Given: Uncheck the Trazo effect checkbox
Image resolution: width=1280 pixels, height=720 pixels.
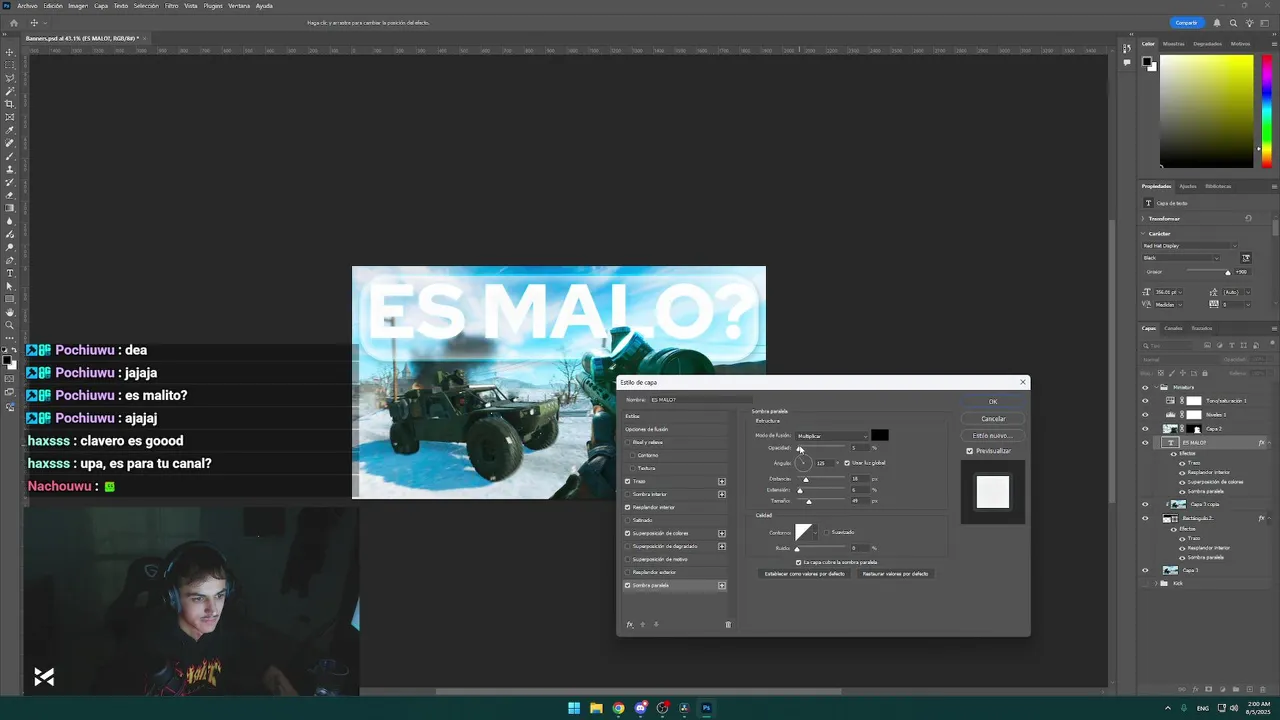Looking at the screenshot, I should tap(628, 481).
